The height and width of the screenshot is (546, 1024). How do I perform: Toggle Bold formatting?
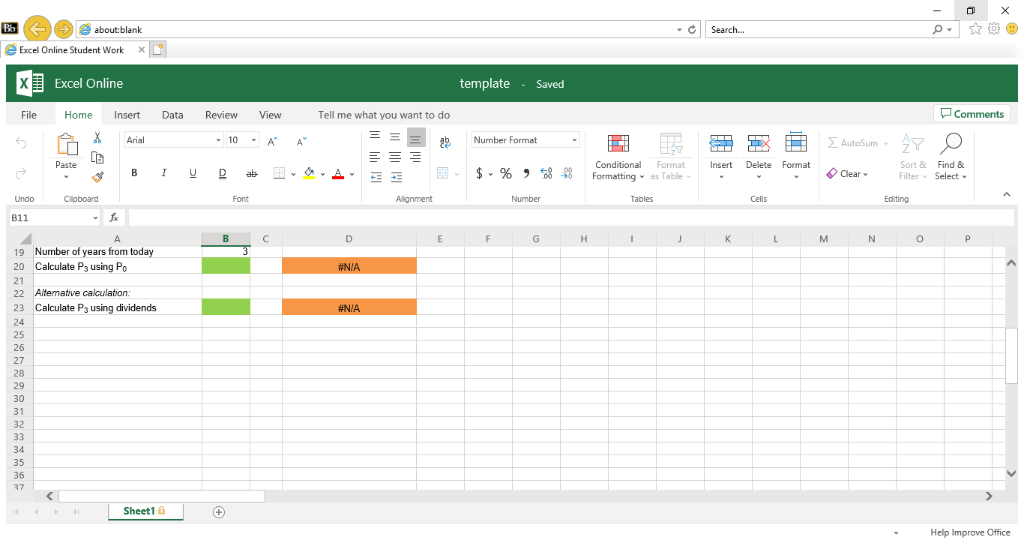coord(135,173)
